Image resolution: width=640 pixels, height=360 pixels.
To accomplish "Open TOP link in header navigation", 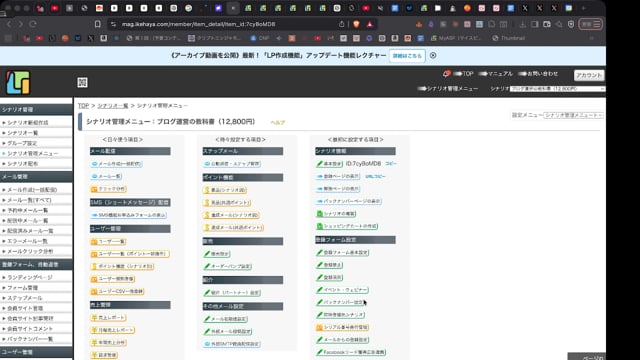I will click(x=464, y=74).
